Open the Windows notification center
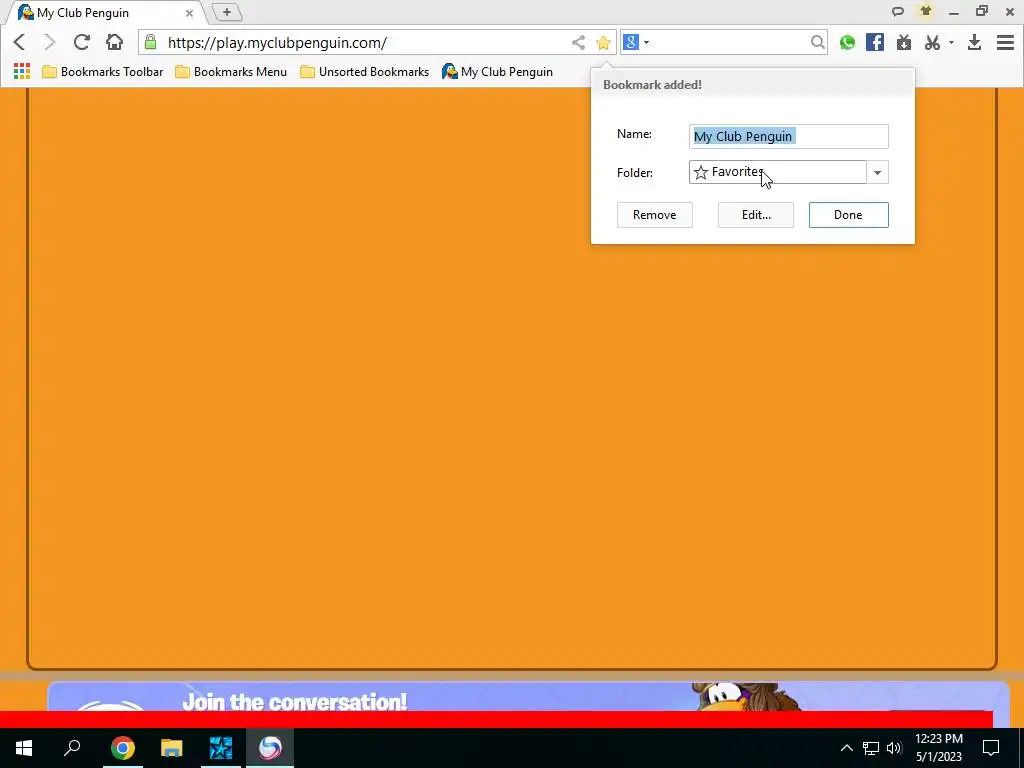The height and width of the screenshot is (768, 1024). 991,748
